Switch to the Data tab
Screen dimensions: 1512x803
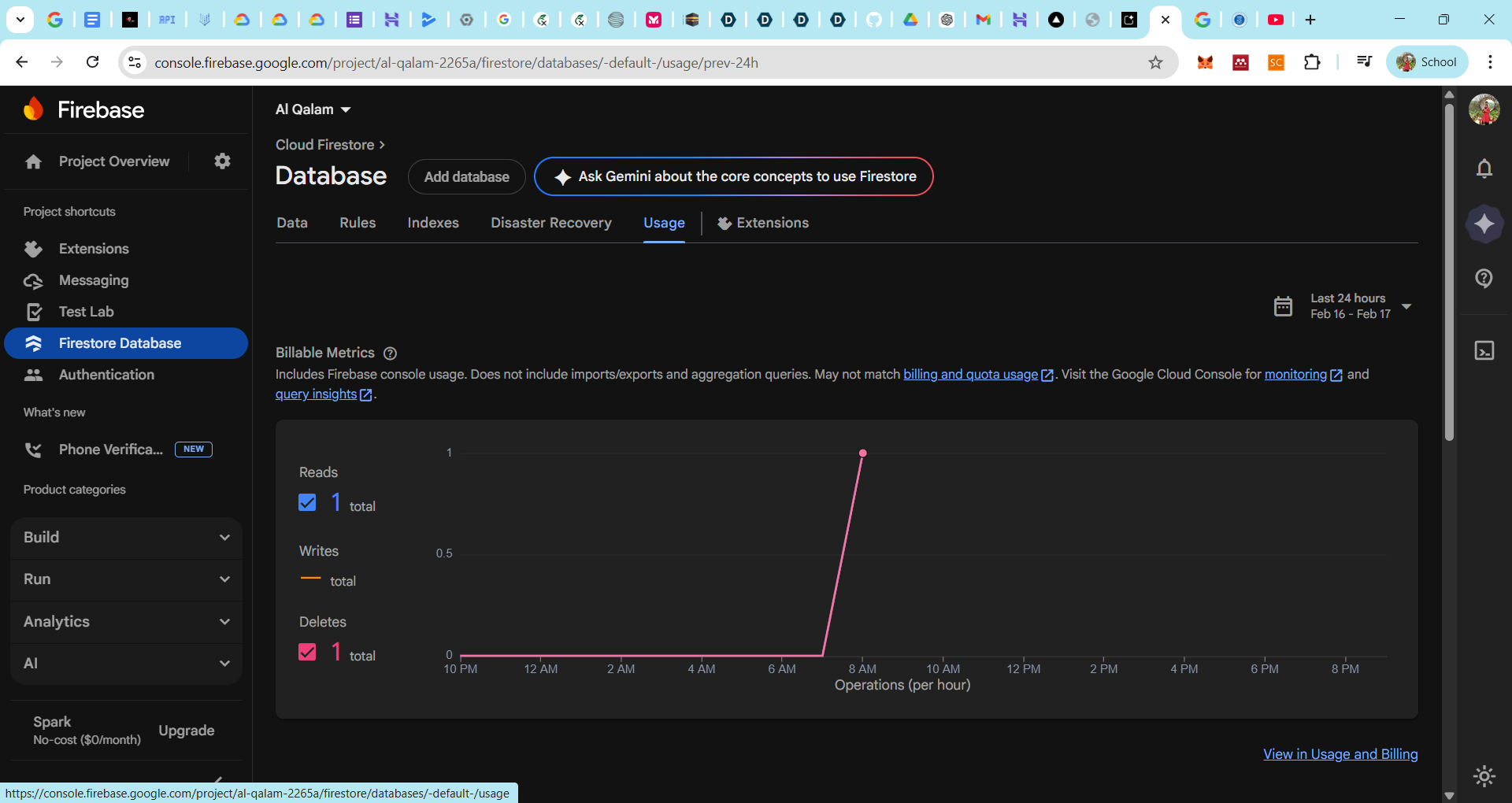click(x=292, y=223)
